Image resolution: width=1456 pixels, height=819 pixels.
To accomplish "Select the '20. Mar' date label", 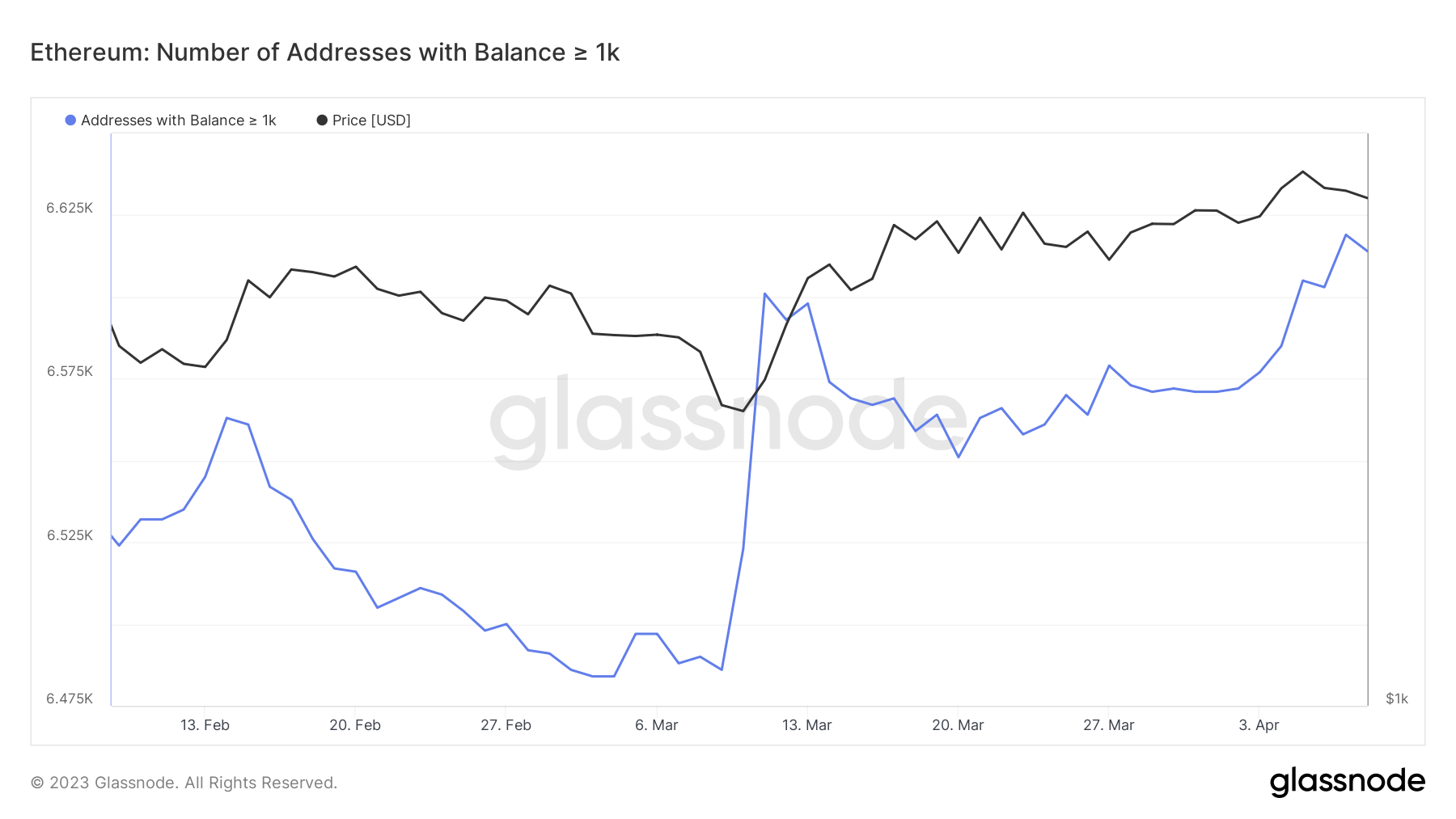I will point(958,725).
